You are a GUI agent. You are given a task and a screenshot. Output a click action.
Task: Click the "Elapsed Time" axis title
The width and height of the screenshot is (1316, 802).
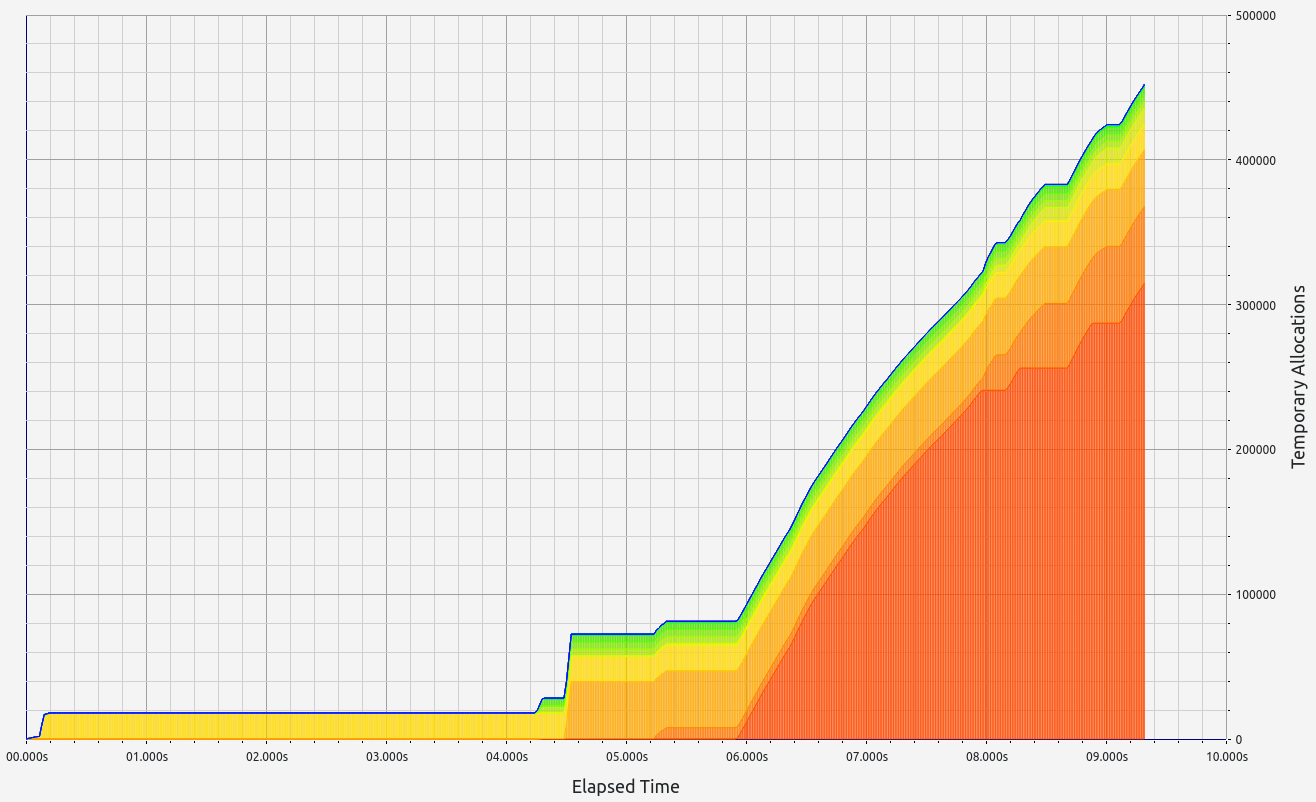tap(625, 787)
